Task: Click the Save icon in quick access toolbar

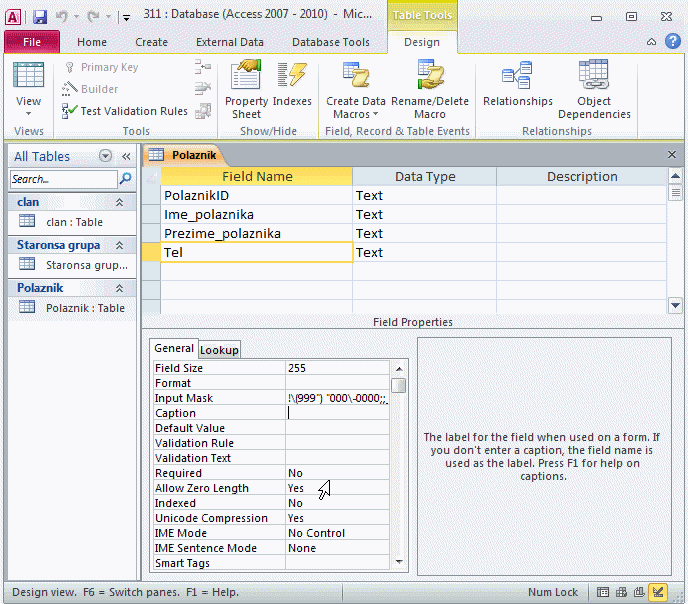Action: click(x=40, y=17)
